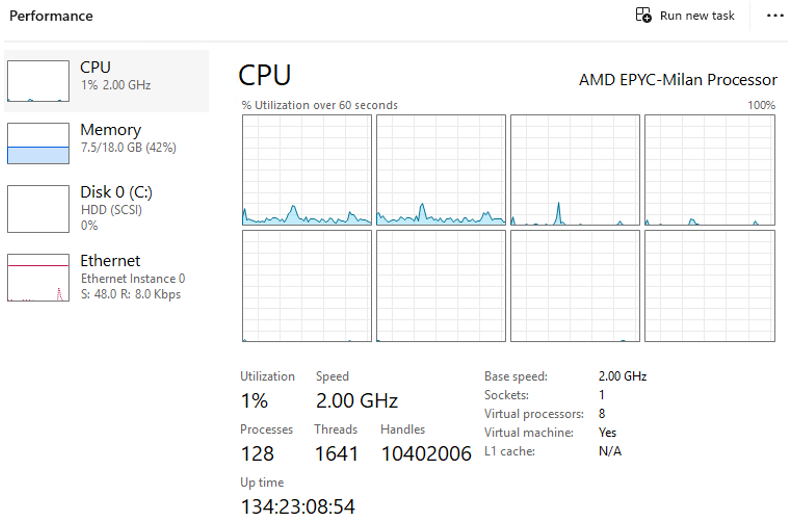The width and height of the screenshot is (788, 521).
Task: Open the three-dot more options menu
Action: tap(775, 15)
